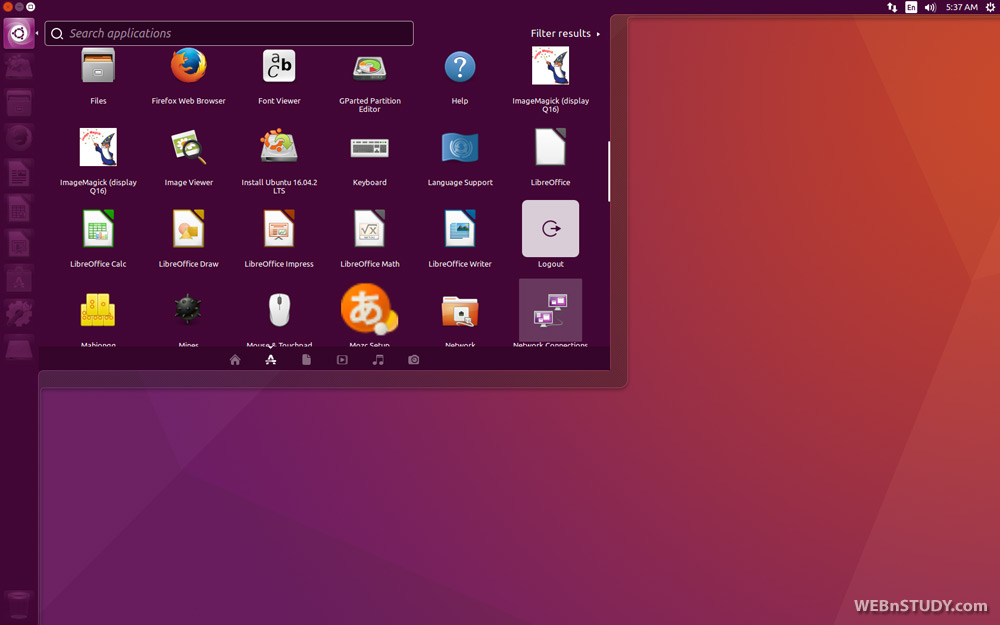Switch to the Music lens

pyautogui.click(x=378, y=360)
